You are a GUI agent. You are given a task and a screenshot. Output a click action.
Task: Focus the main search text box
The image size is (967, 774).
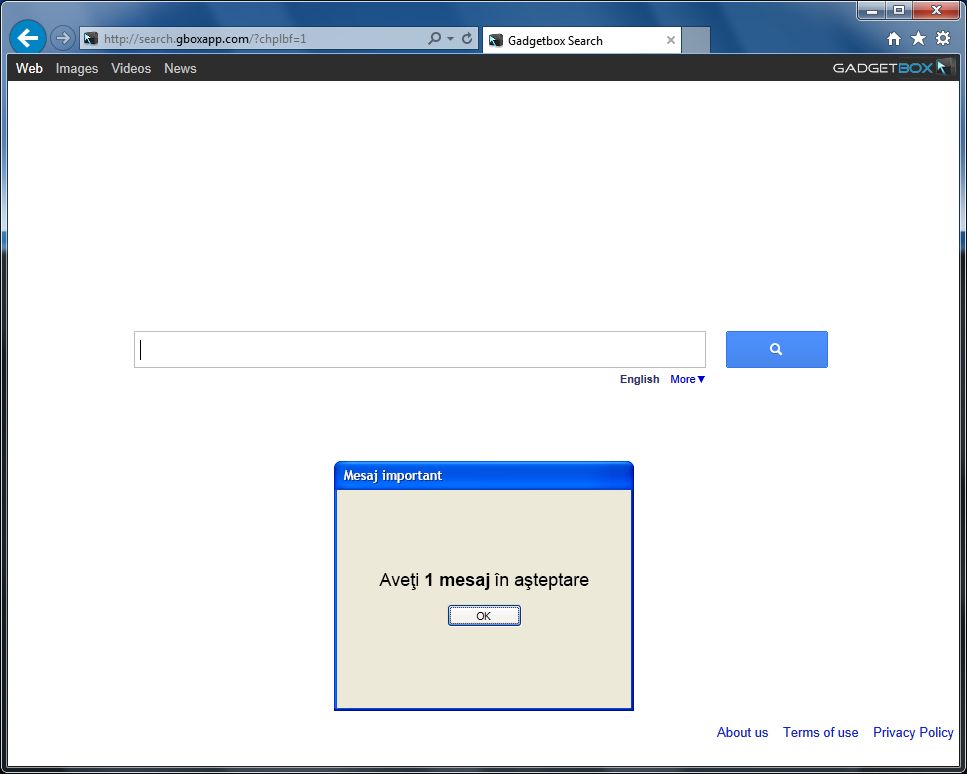pyautogui.click(x=420, y=350)
